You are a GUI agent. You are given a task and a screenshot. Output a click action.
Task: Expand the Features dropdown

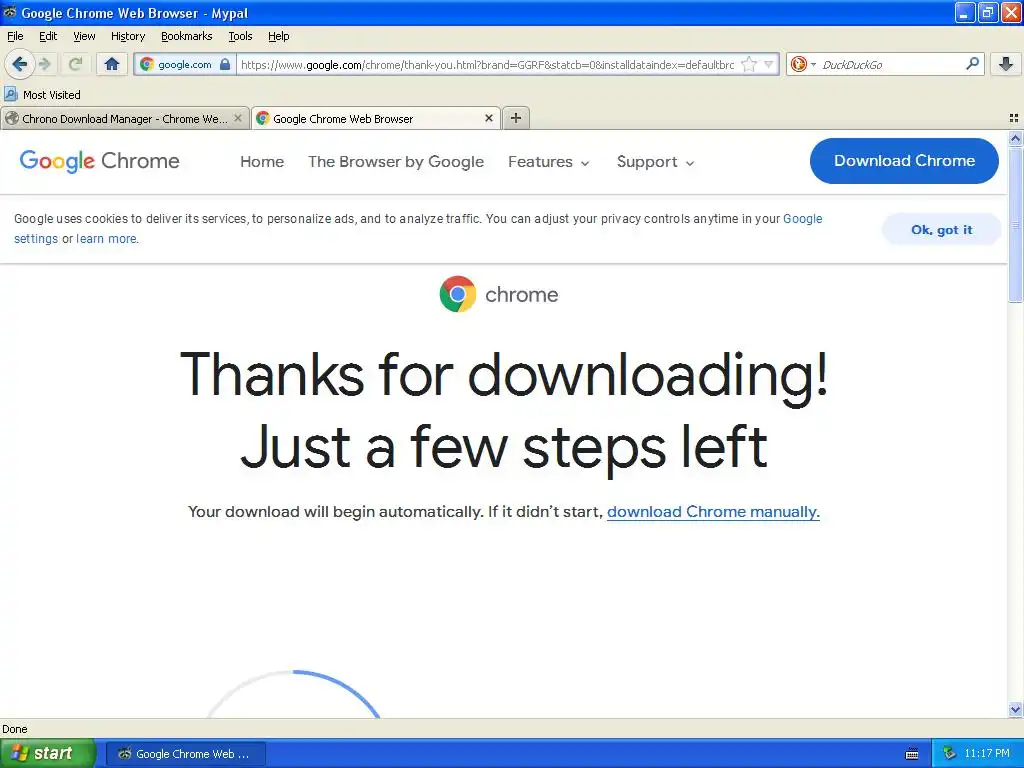(x=549, y=161)
